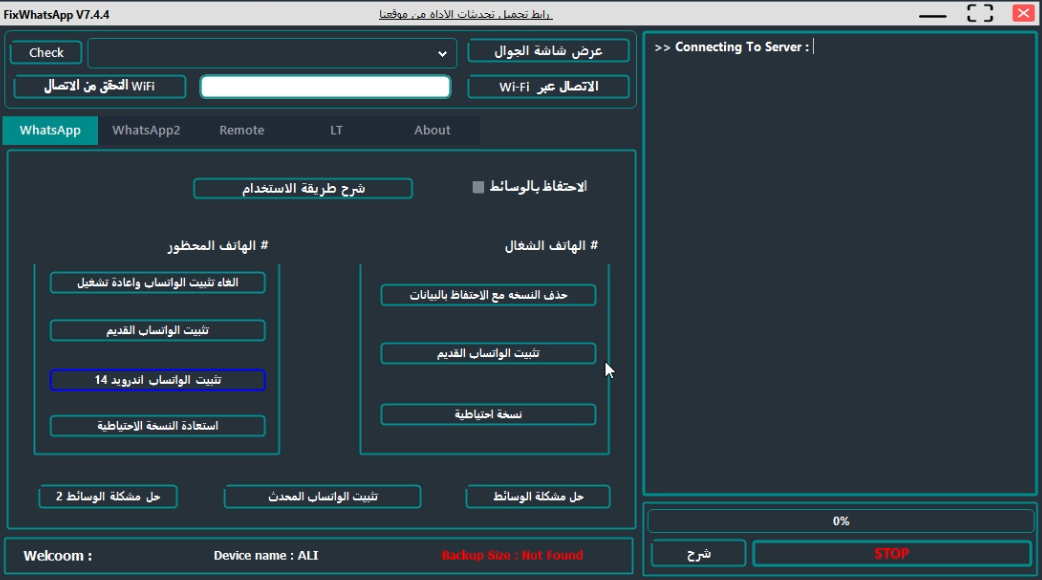The width and height of the screenshot is (1042, 580).
Task: Click the الاتصال عبر Wi-Fi button
Action: [548, 87]
